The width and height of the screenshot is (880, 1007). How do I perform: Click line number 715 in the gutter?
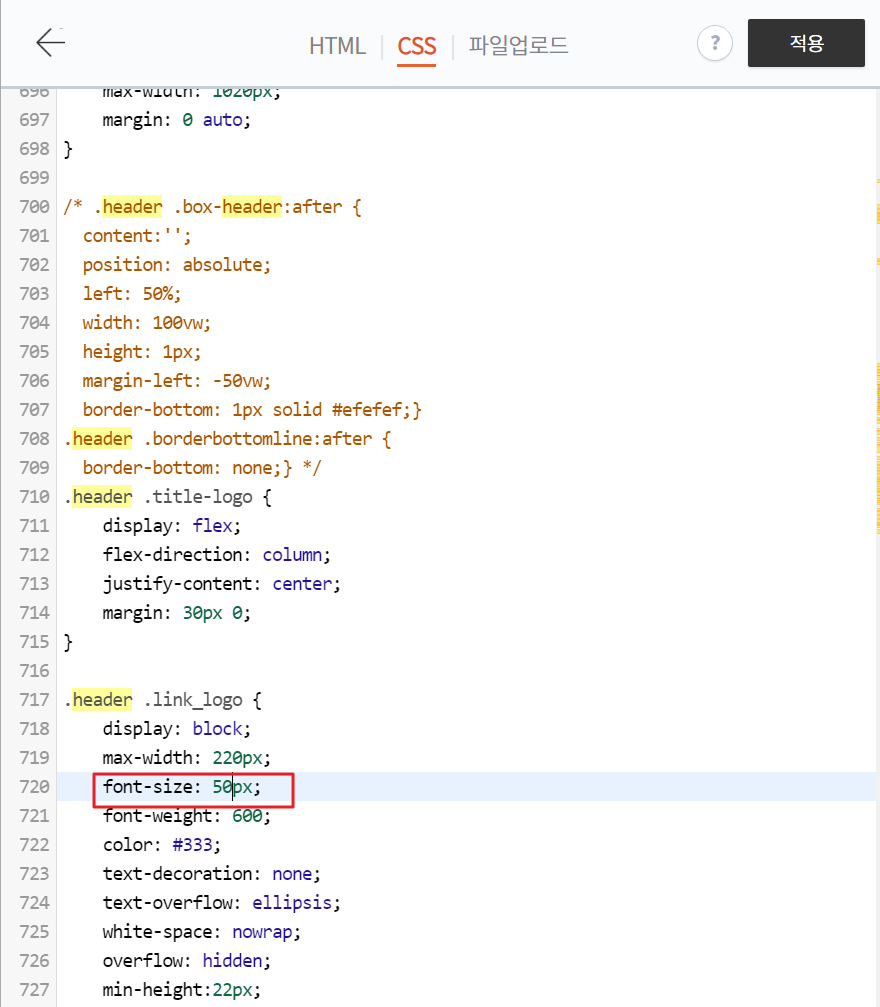tap(34, 642)
